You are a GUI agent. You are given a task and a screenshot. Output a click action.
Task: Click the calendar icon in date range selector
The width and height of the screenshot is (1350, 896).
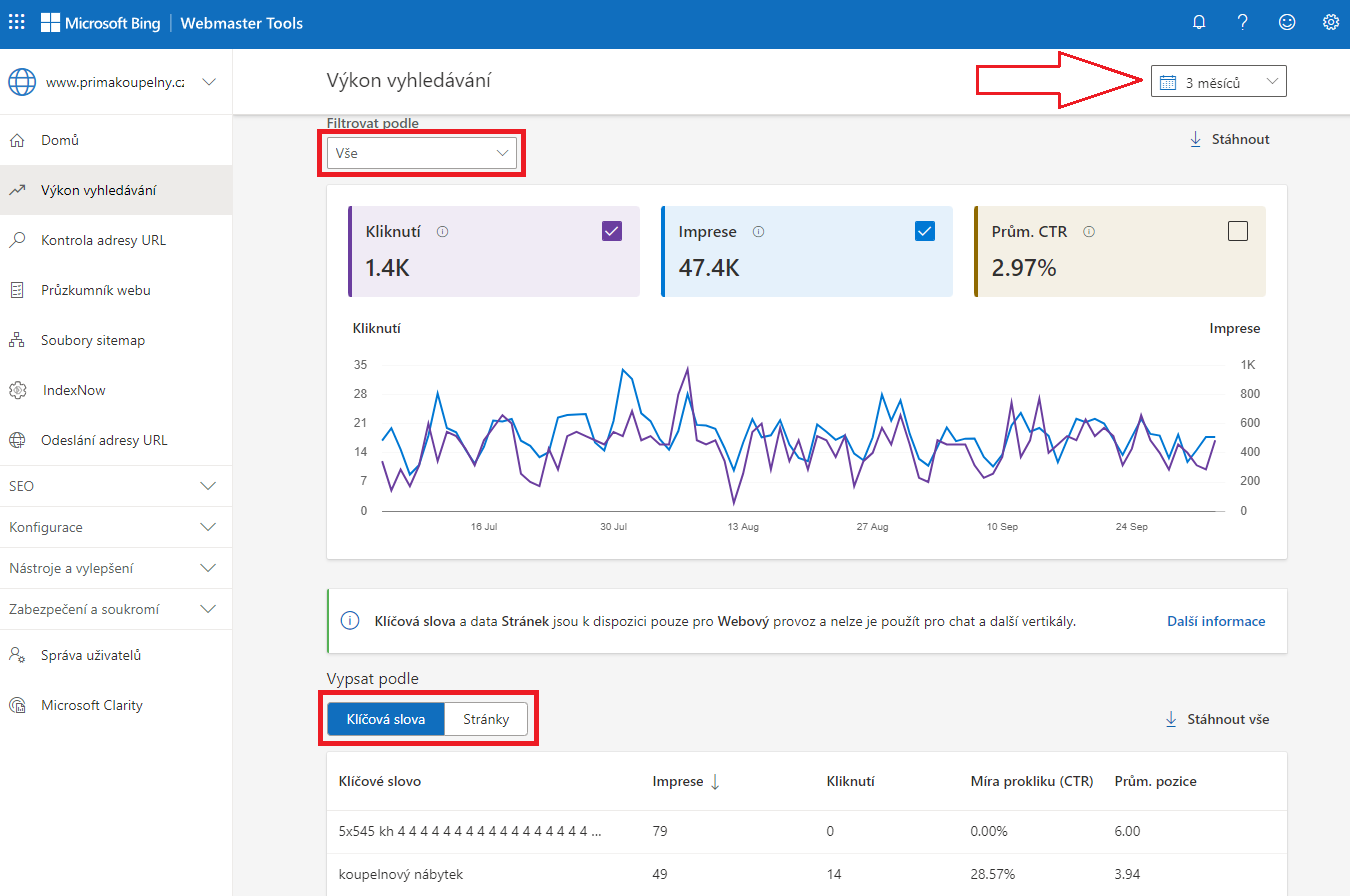pyautogui.click(x=1167, y=82)
